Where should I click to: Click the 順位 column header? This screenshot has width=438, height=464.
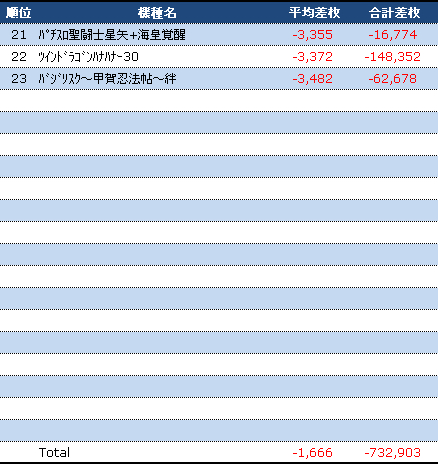19,13
